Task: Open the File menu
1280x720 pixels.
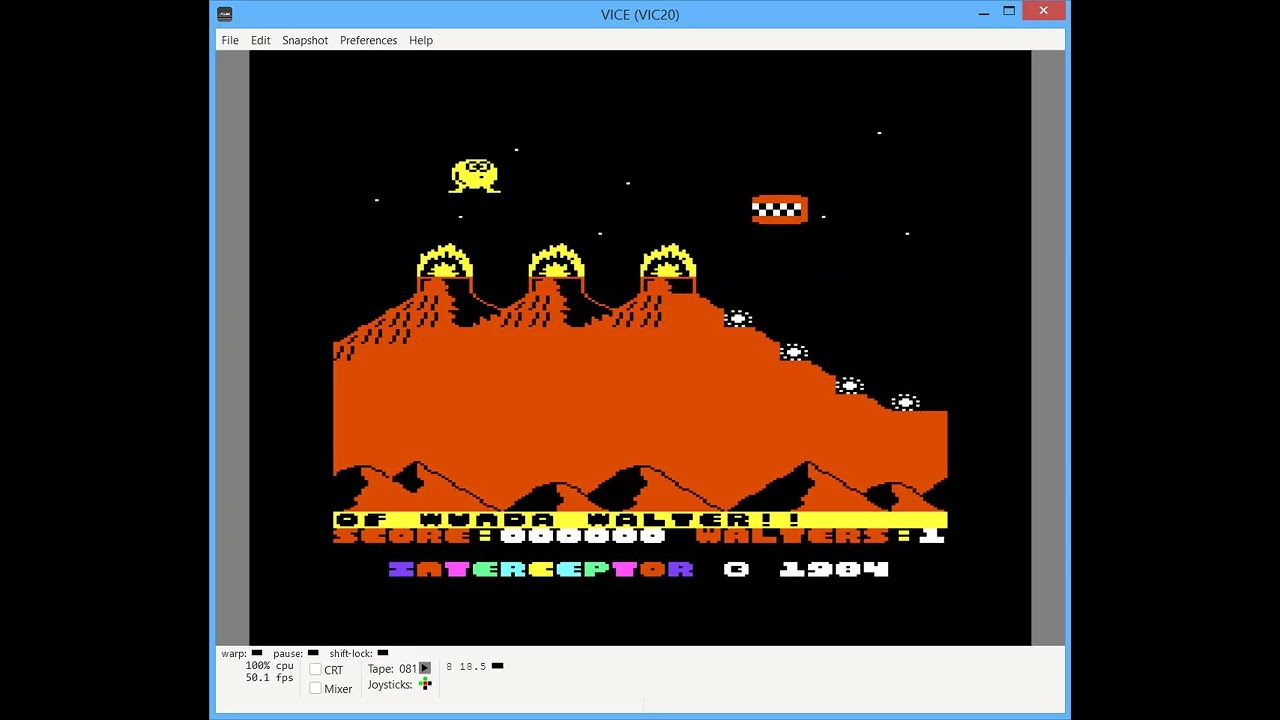Action: point(230,40)
